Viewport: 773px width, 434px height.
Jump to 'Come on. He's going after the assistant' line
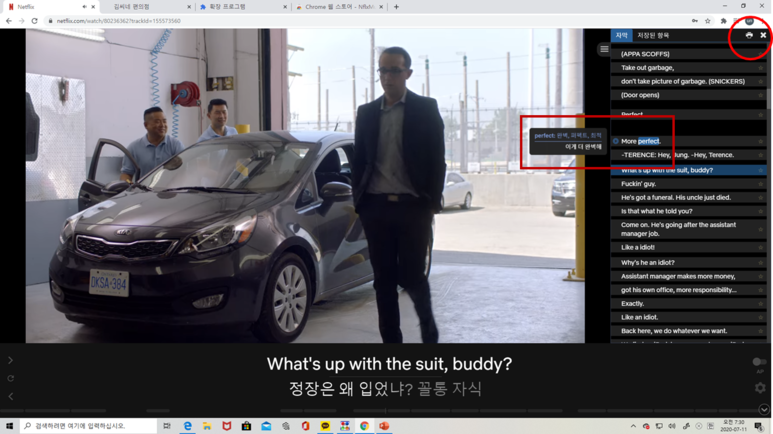click(x=688, y=229)
